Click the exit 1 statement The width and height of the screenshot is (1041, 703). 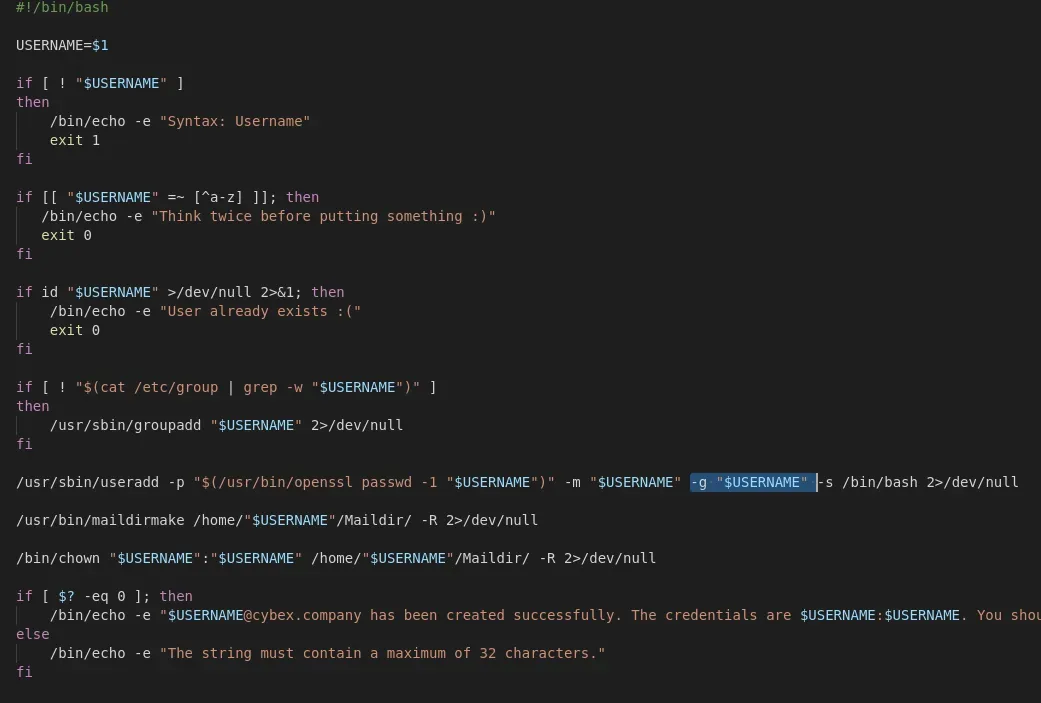pos(75,140)
